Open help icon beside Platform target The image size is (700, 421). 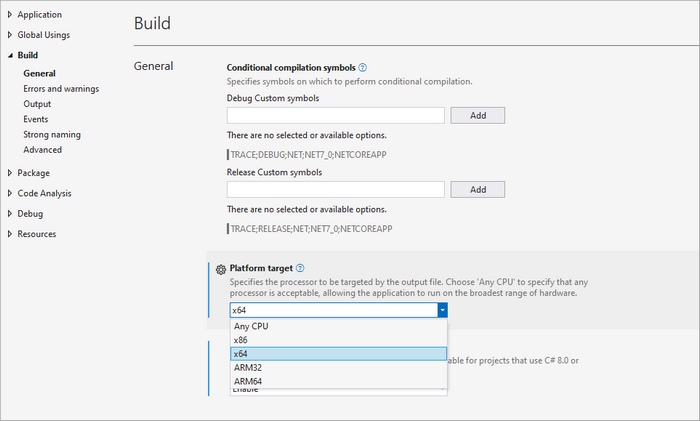point(300,268)
